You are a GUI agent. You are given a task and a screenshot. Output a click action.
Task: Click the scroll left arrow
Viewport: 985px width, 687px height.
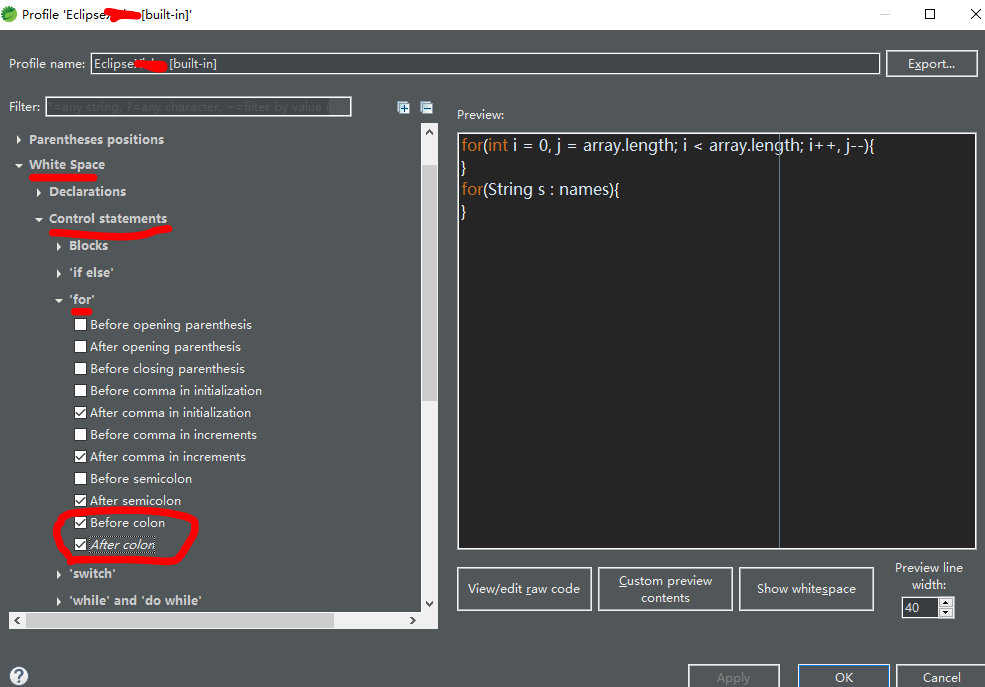[17, 620]
